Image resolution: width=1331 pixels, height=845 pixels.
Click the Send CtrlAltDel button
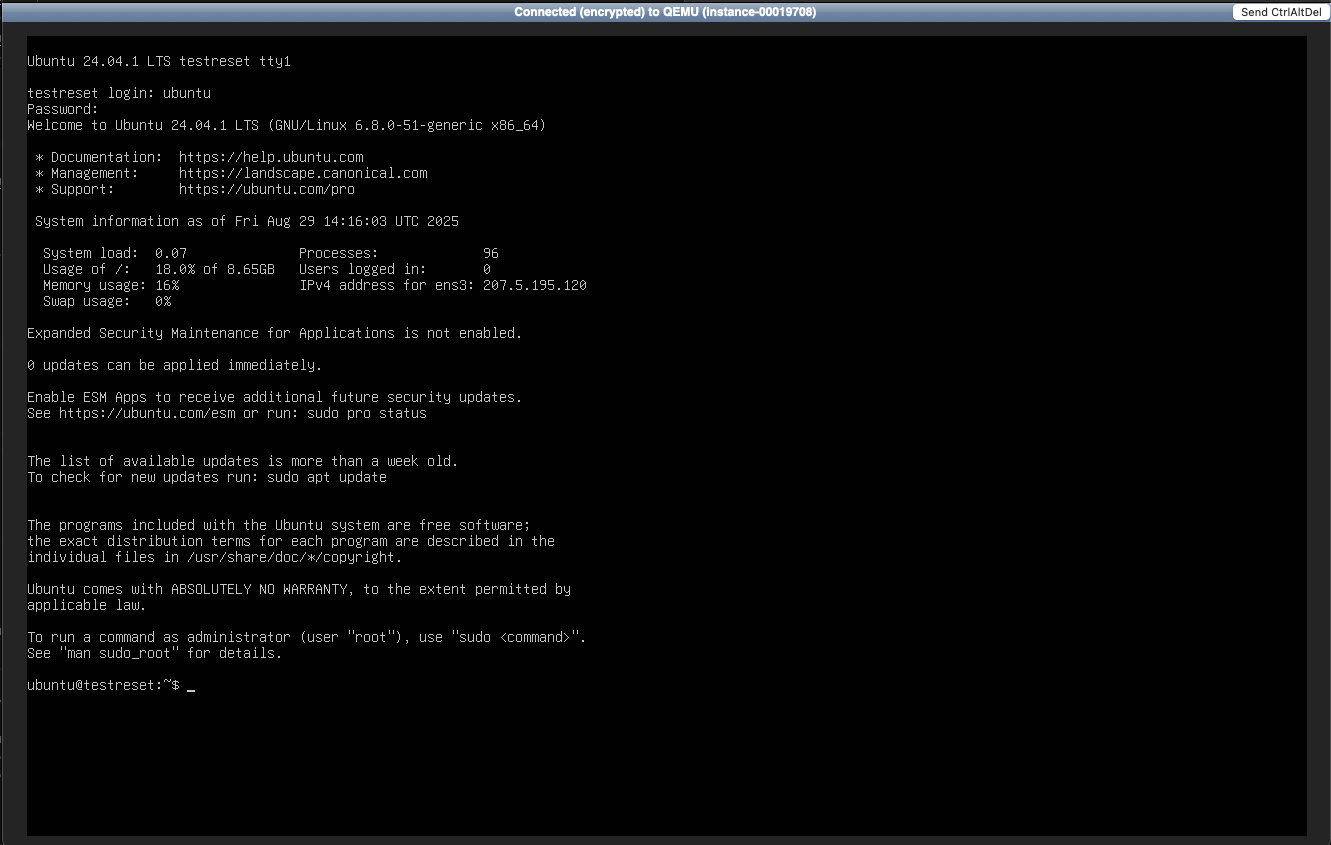1280,12
